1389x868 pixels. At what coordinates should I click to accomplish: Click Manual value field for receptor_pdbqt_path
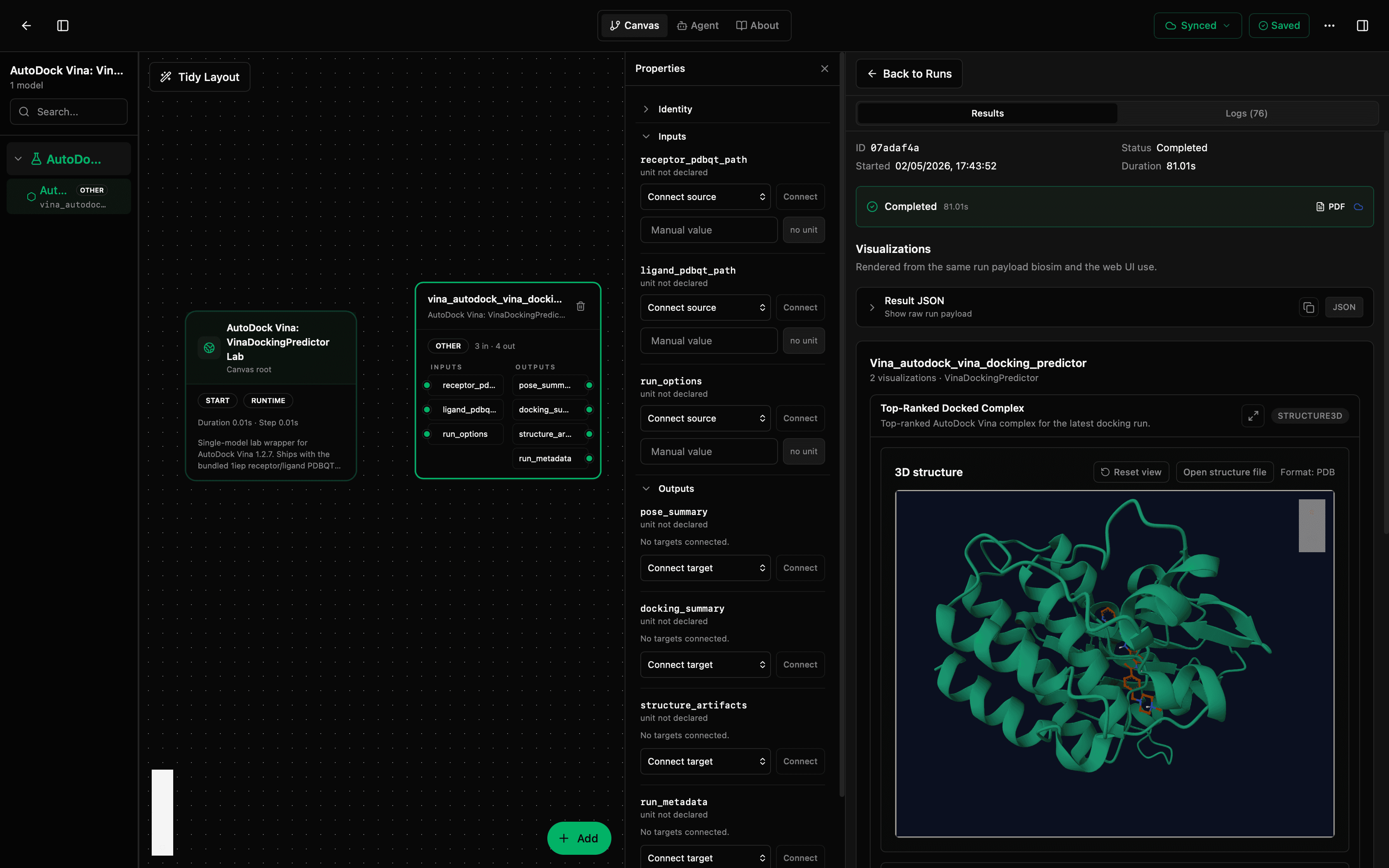[x=709, y=230]
